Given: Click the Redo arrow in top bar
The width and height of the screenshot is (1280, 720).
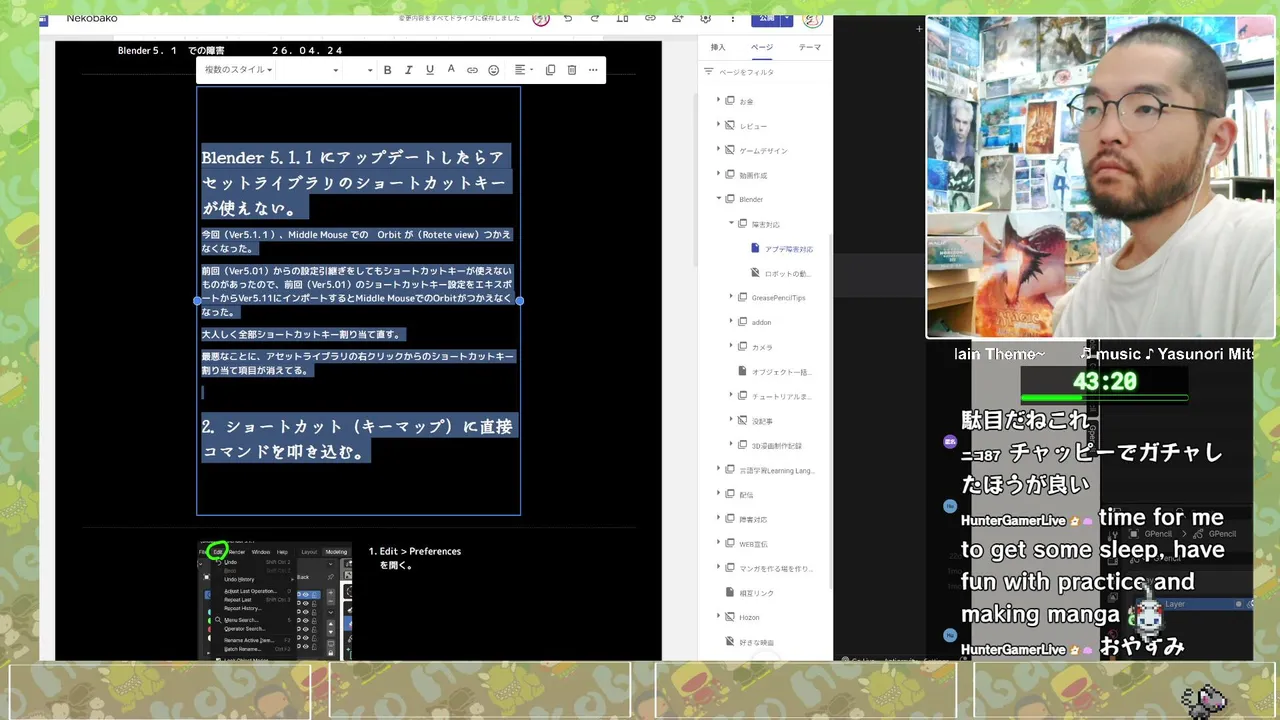Looking at the screenshot, I should (x=595, y=18).
